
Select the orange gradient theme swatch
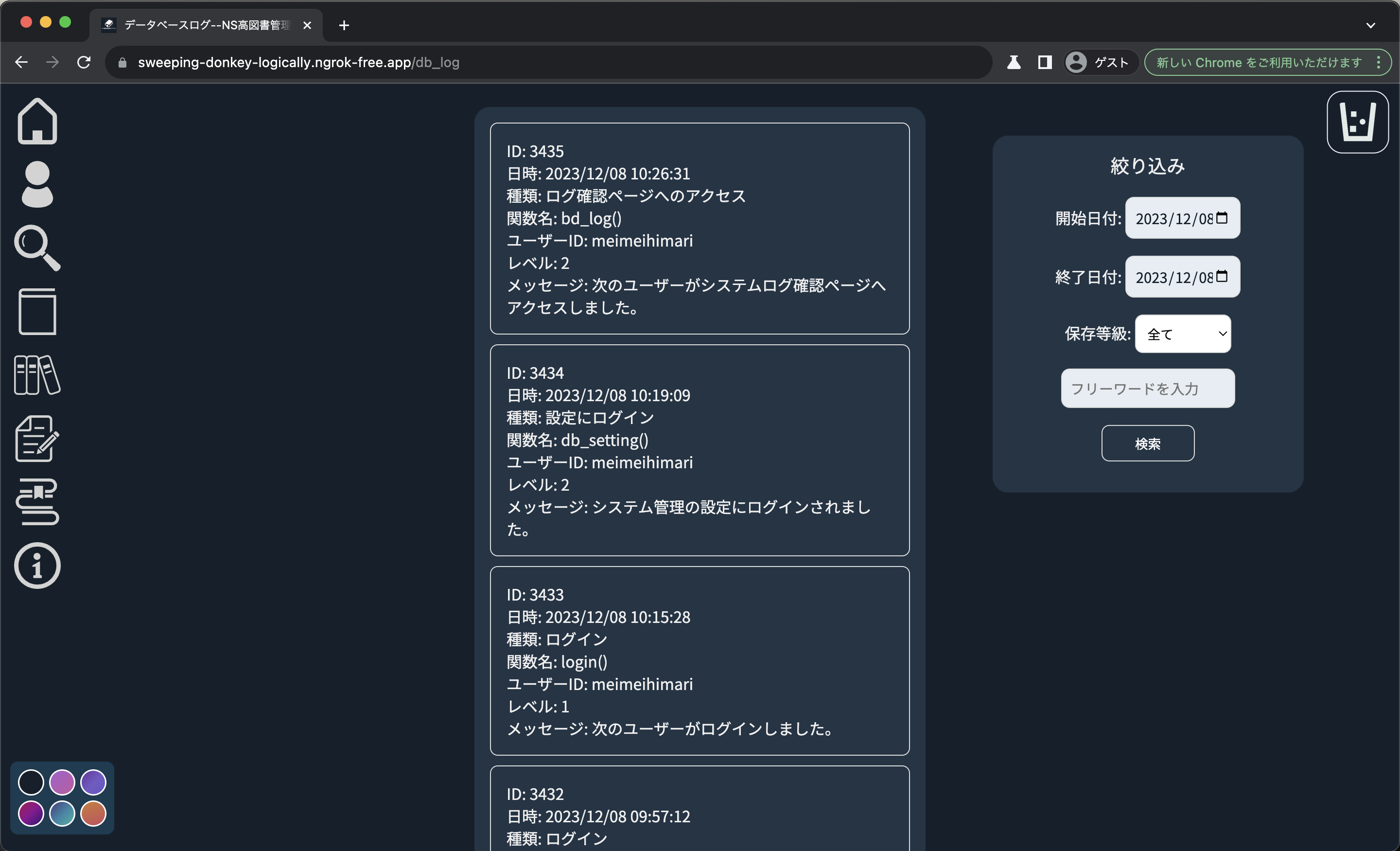coord(93,814)
